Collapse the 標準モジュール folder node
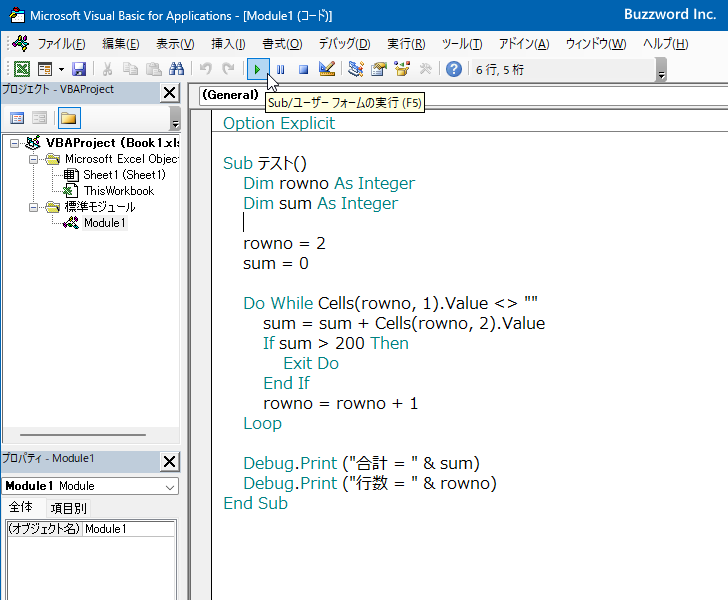 [x=33, y=207]
